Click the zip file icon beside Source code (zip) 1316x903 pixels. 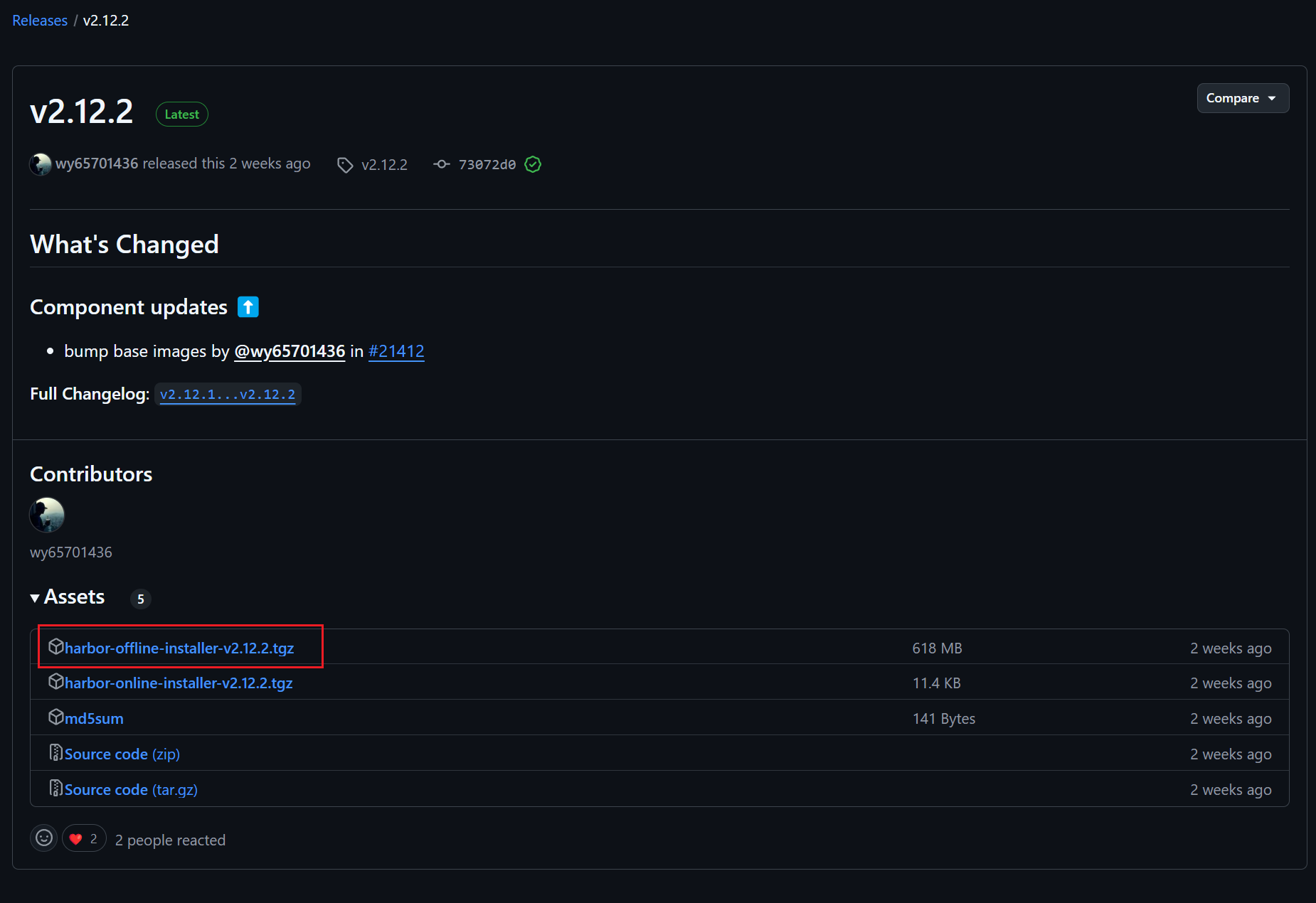pos(56,752)
